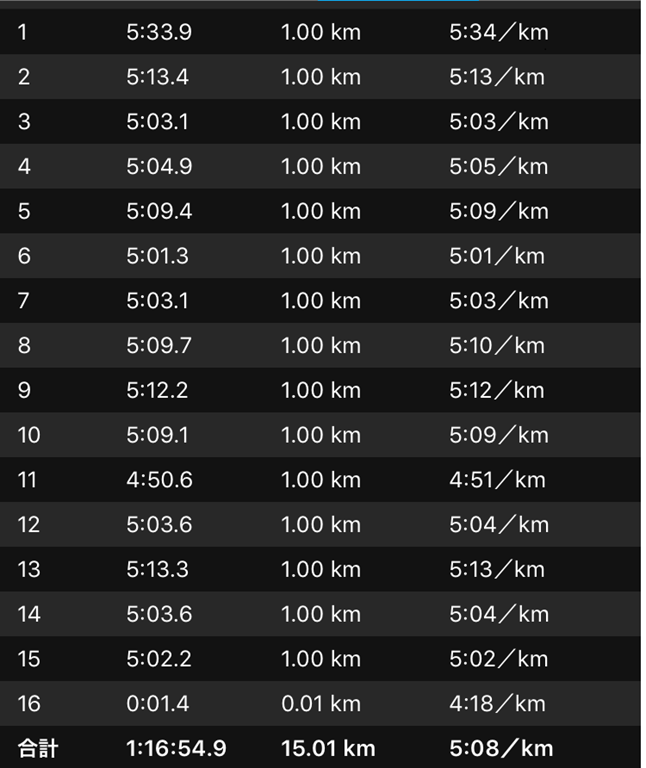Select lap 13 row 5:13.3

pos(320,569)
